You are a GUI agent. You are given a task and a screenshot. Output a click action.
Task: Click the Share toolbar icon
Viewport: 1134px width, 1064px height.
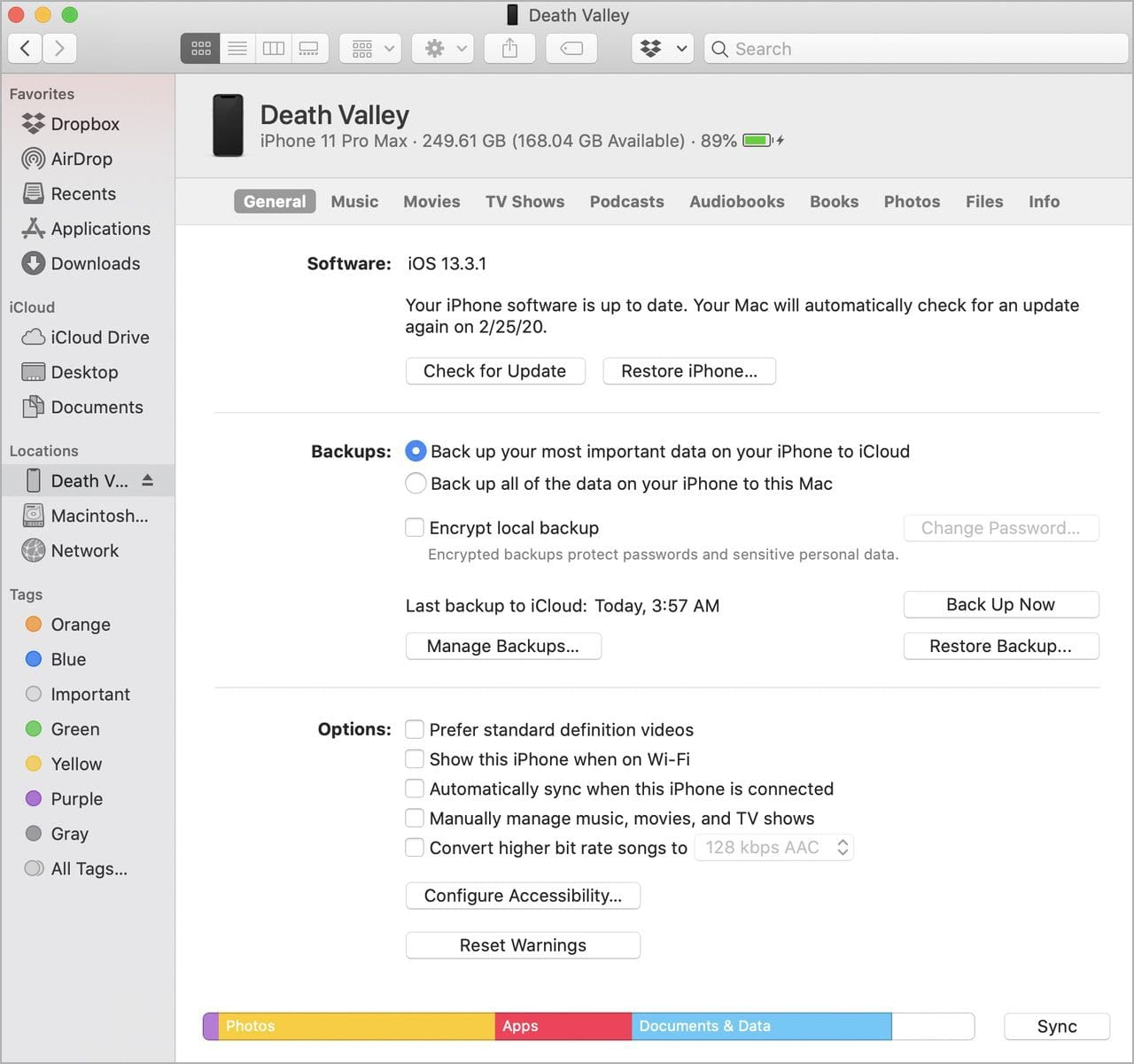[x=509, y=49]
